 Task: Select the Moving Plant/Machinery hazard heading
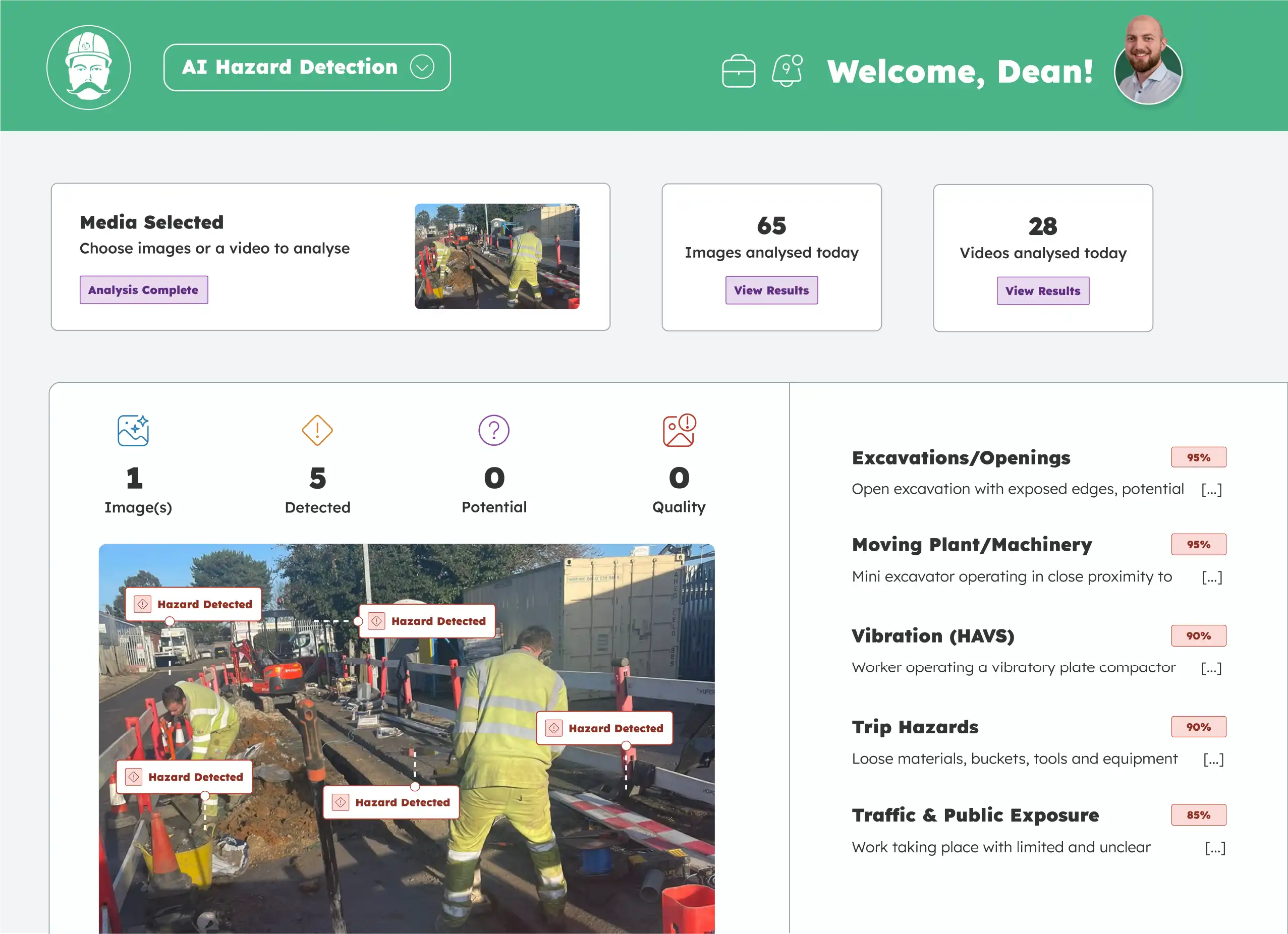coord(972,545)
